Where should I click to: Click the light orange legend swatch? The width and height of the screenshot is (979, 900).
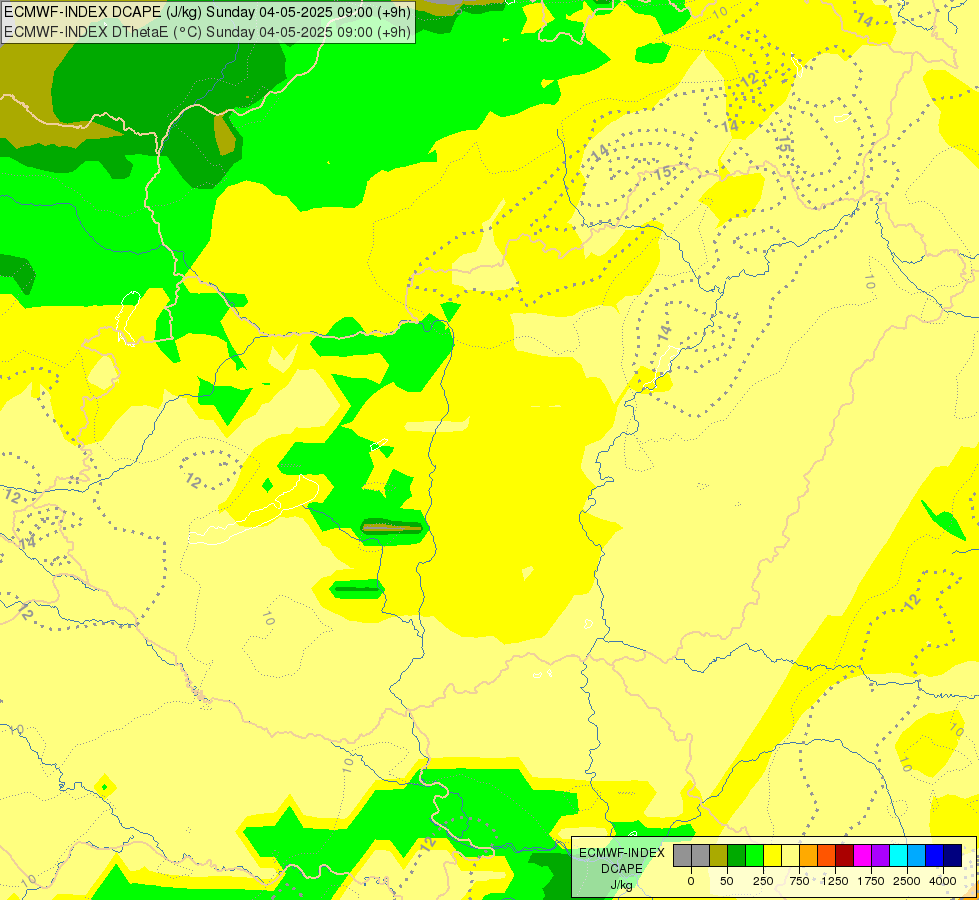click(x=809, y=855)
